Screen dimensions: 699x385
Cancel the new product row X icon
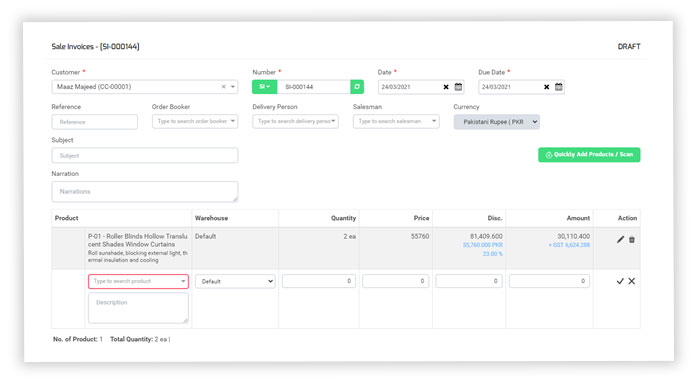pyautogui.click(x=632, y=281)
